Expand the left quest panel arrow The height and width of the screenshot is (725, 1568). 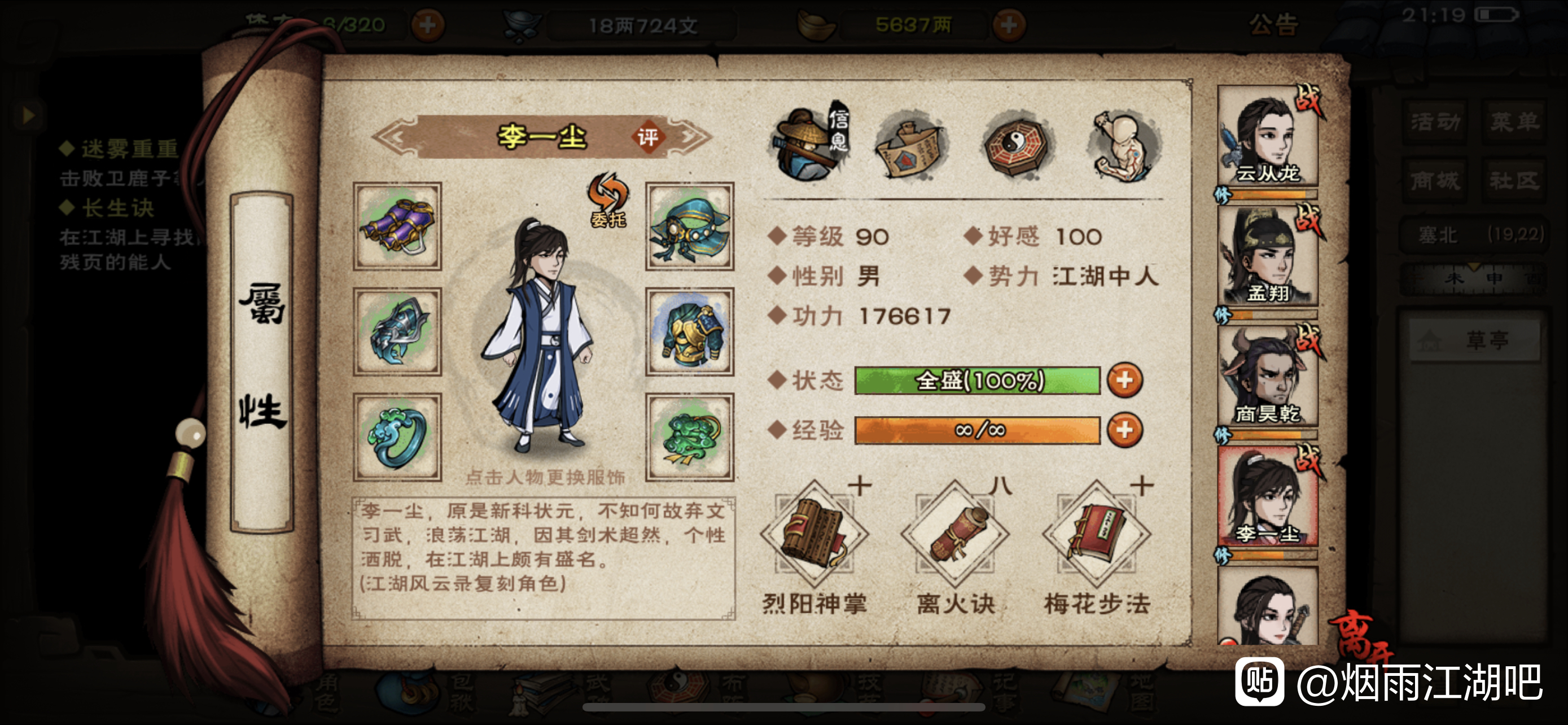click(x=28, y=115)
